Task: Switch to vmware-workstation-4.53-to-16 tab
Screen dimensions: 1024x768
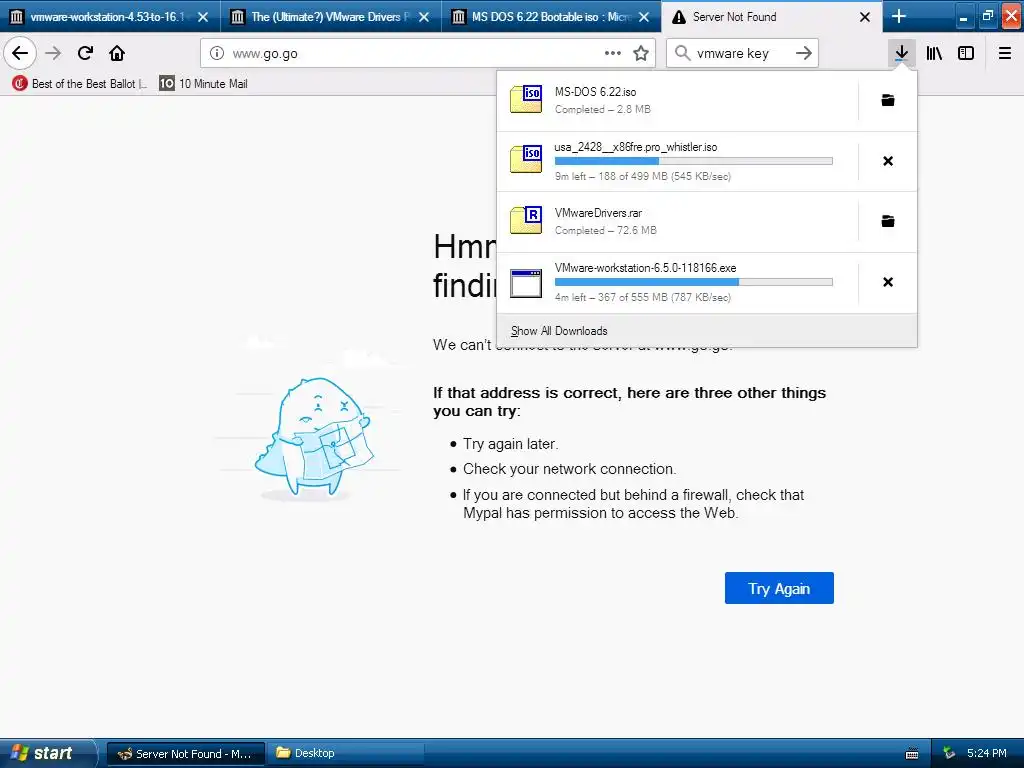Action: pyautogui.click(x=110, y=16)
